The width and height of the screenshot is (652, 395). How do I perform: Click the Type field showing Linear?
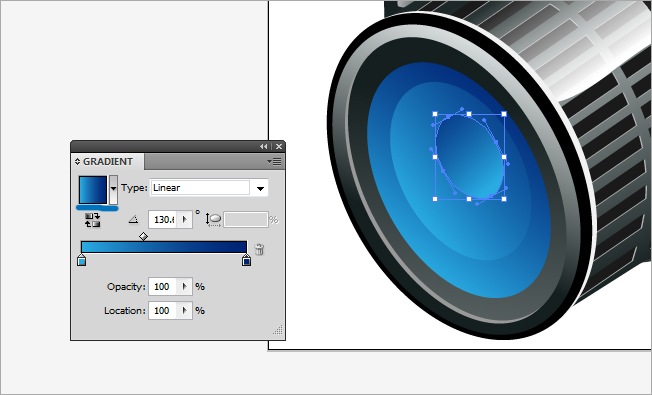200,188
